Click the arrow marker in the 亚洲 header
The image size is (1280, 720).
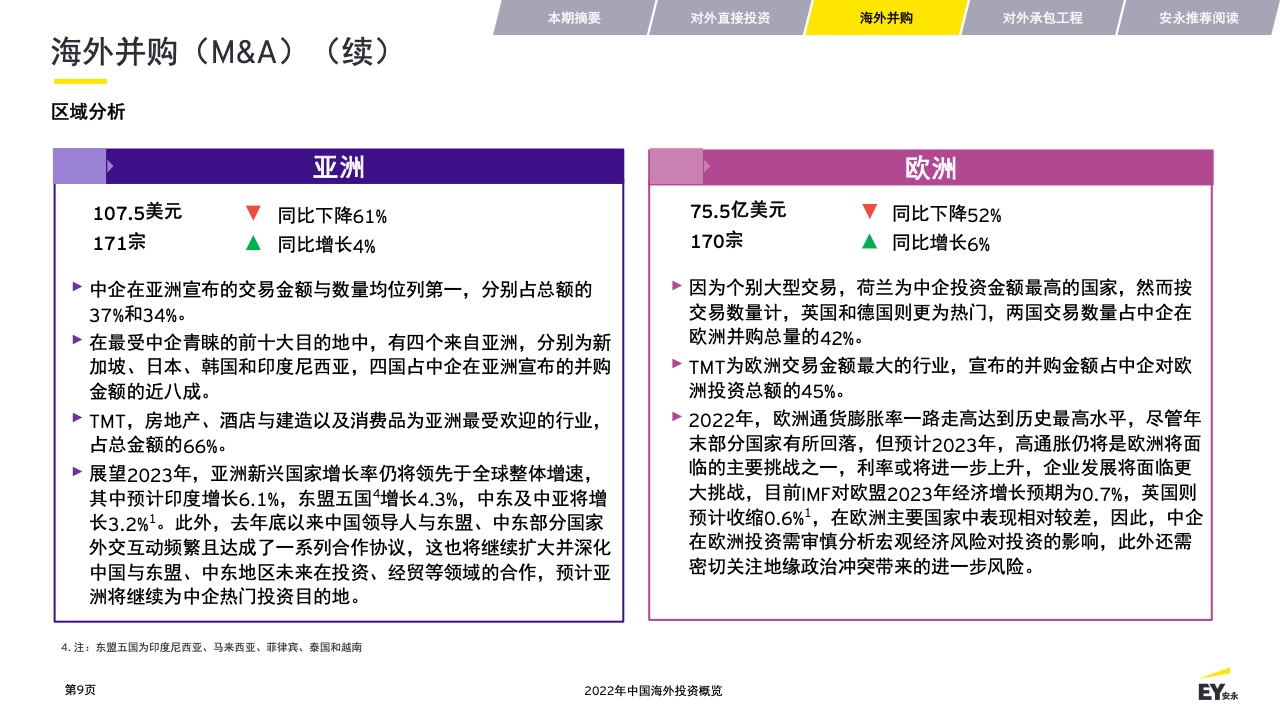110,166
